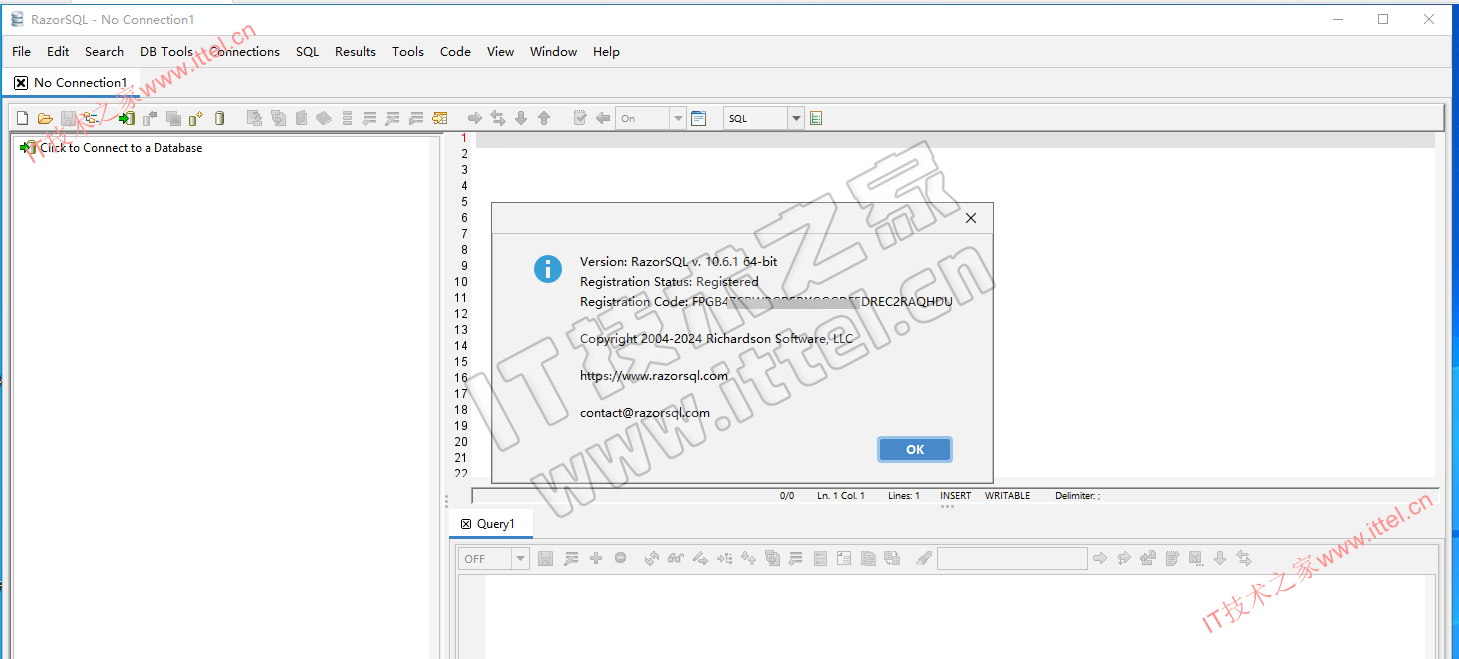Close the Query1 tab with its X icon
The image size is (1459, 659).
point(466,524)
